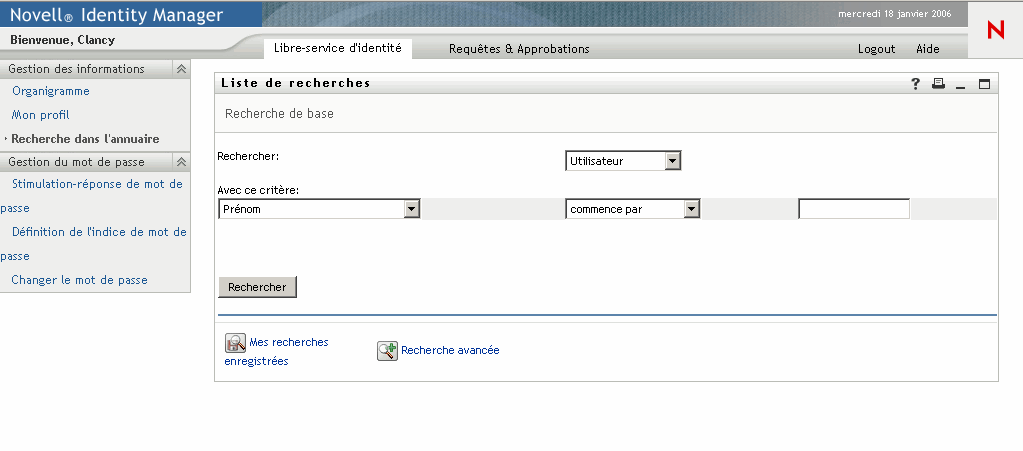This screenshot has width=1023, height=451.
Task: Open Stimulation-réponse de mot de passe
Action: [93, 196]
